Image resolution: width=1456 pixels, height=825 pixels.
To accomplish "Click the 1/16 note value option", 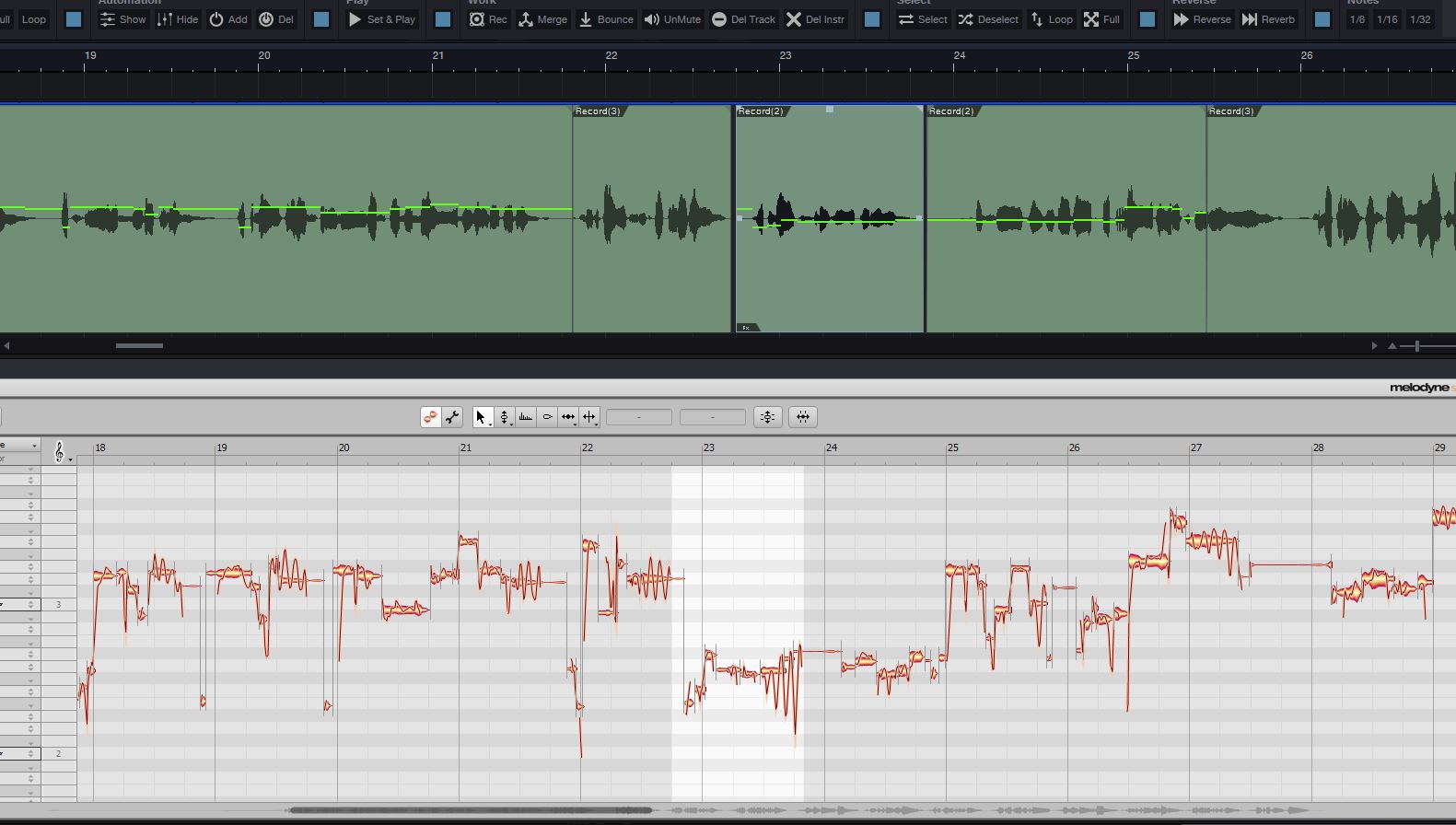I will 1387,19.
